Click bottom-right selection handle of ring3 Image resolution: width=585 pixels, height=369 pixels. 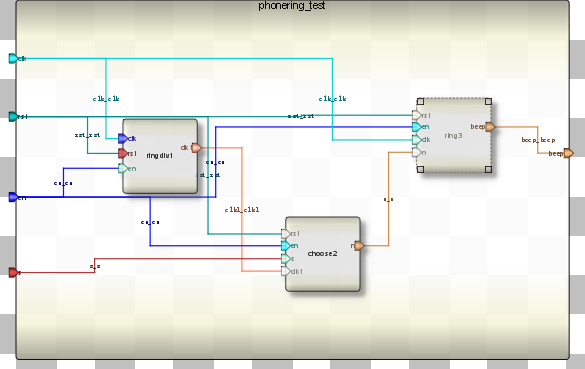coord(488,169)
